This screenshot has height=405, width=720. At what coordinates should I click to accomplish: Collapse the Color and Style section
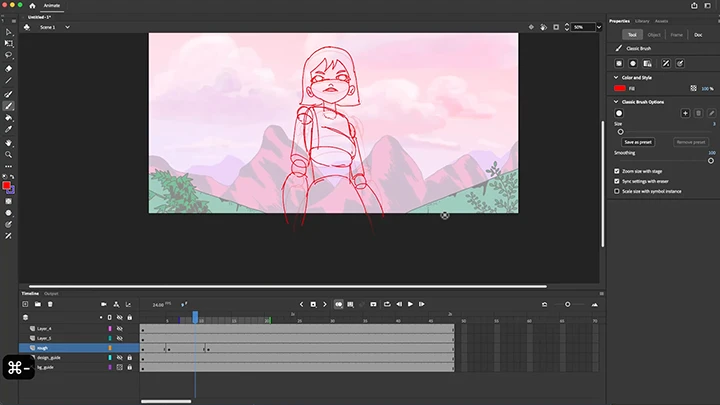coord(614,76)
